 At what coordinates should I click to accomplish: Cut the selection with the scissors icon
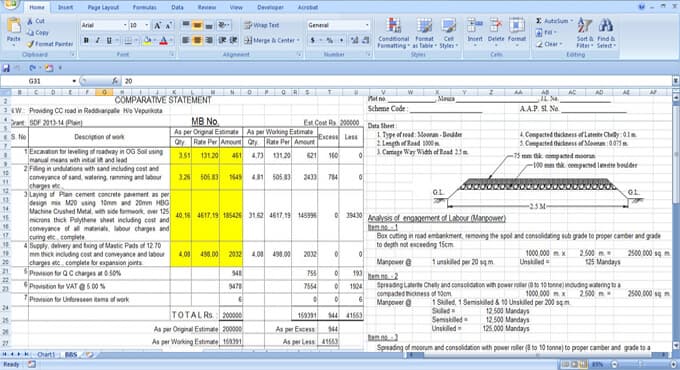coord(36,21)
